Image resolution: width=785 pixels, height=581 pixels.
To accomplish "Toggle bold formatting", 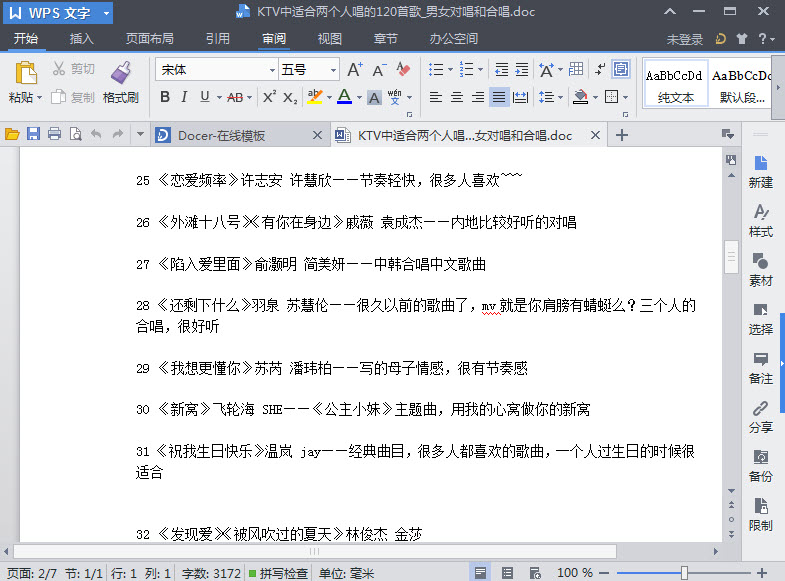I will [165, 97].
